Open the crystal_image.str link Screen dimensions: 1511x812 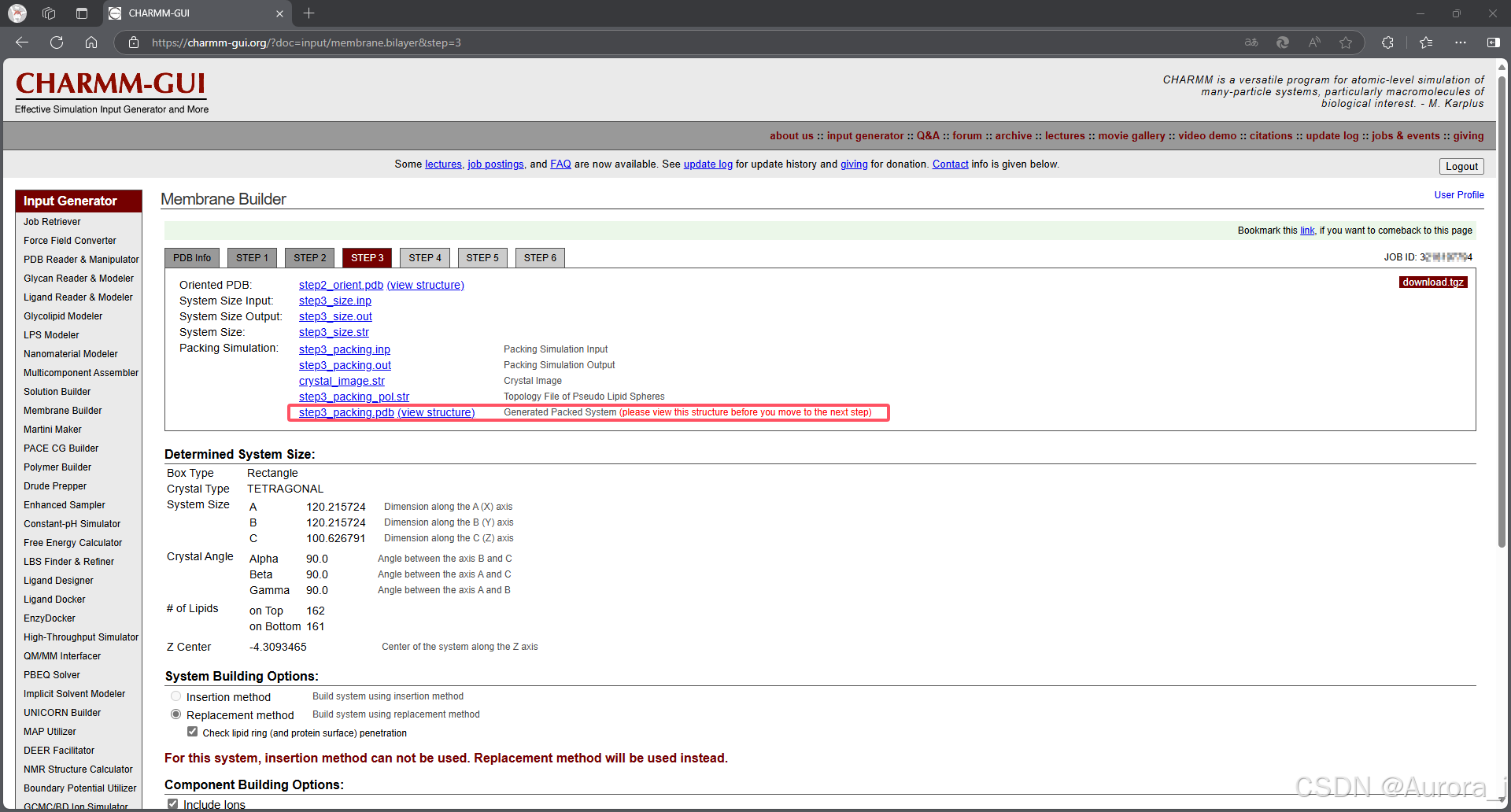pos(342,381)
